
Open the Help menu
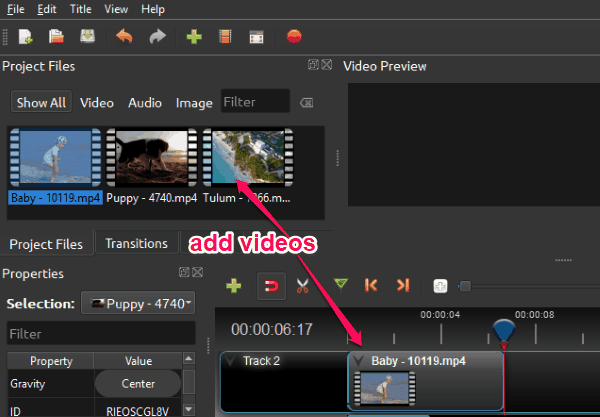point(153,9)
